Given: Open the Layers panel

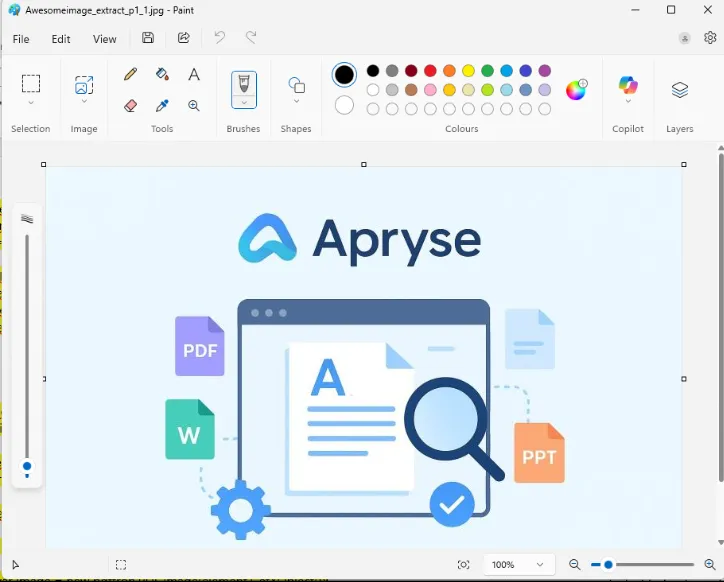Looking at the screenshot, I should coord(680,90).
